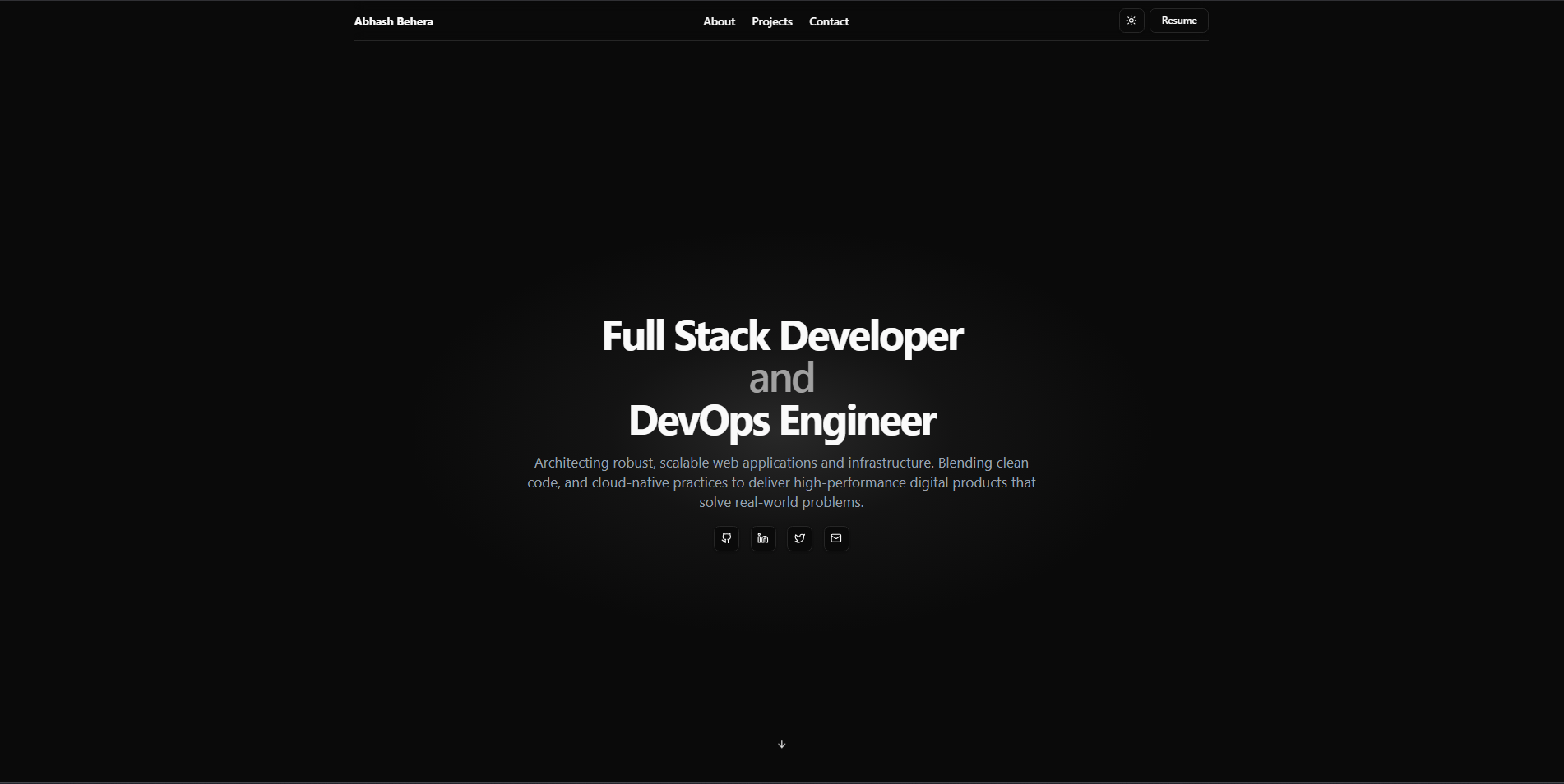Click the Abhash Behera site name
The height and width of the screenshot is (784, 1564).
point(394,21)
